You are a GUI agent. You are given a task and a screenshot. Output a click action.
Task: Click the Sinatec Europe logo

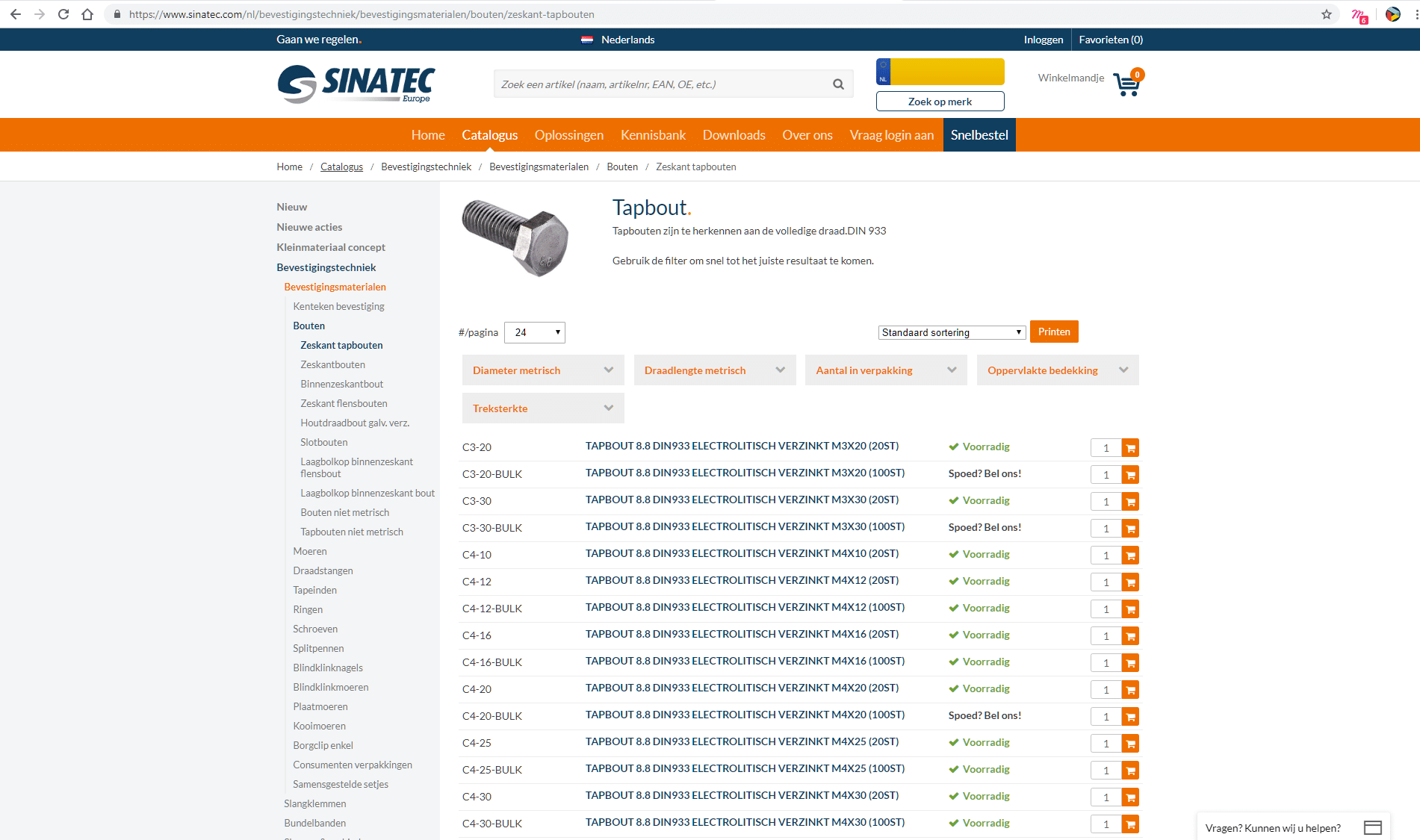coord(356,84)
